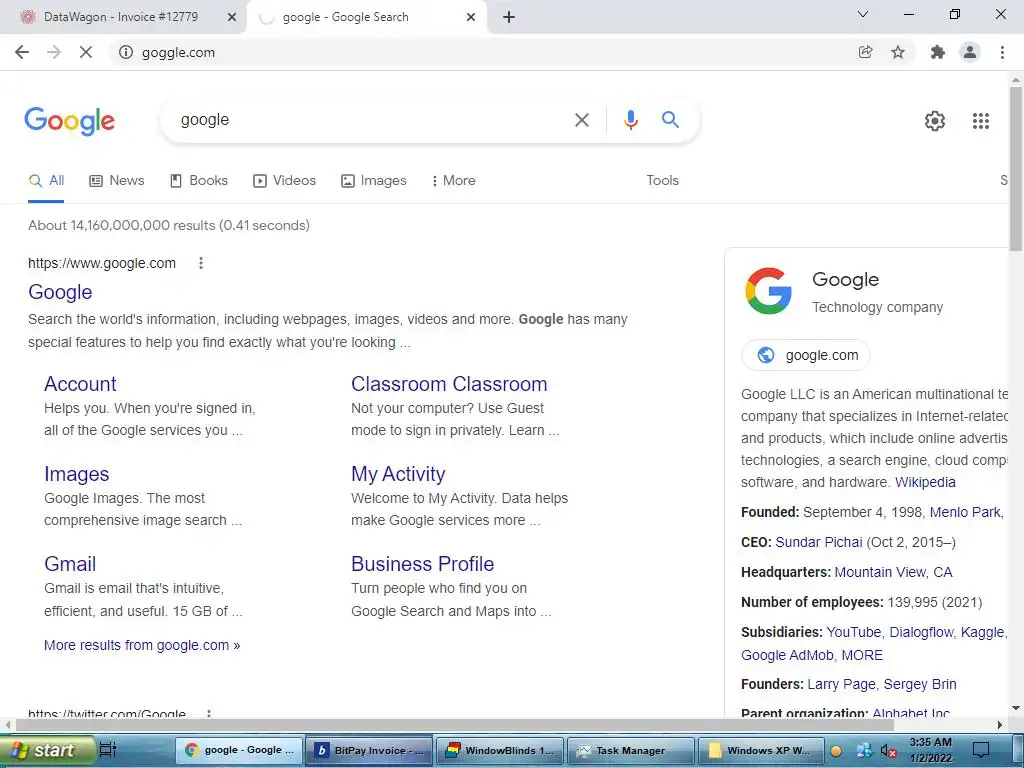This screenshot has height=768, width=1024.
Task: Open the Larry Page link
Action: tap(841, 684)
